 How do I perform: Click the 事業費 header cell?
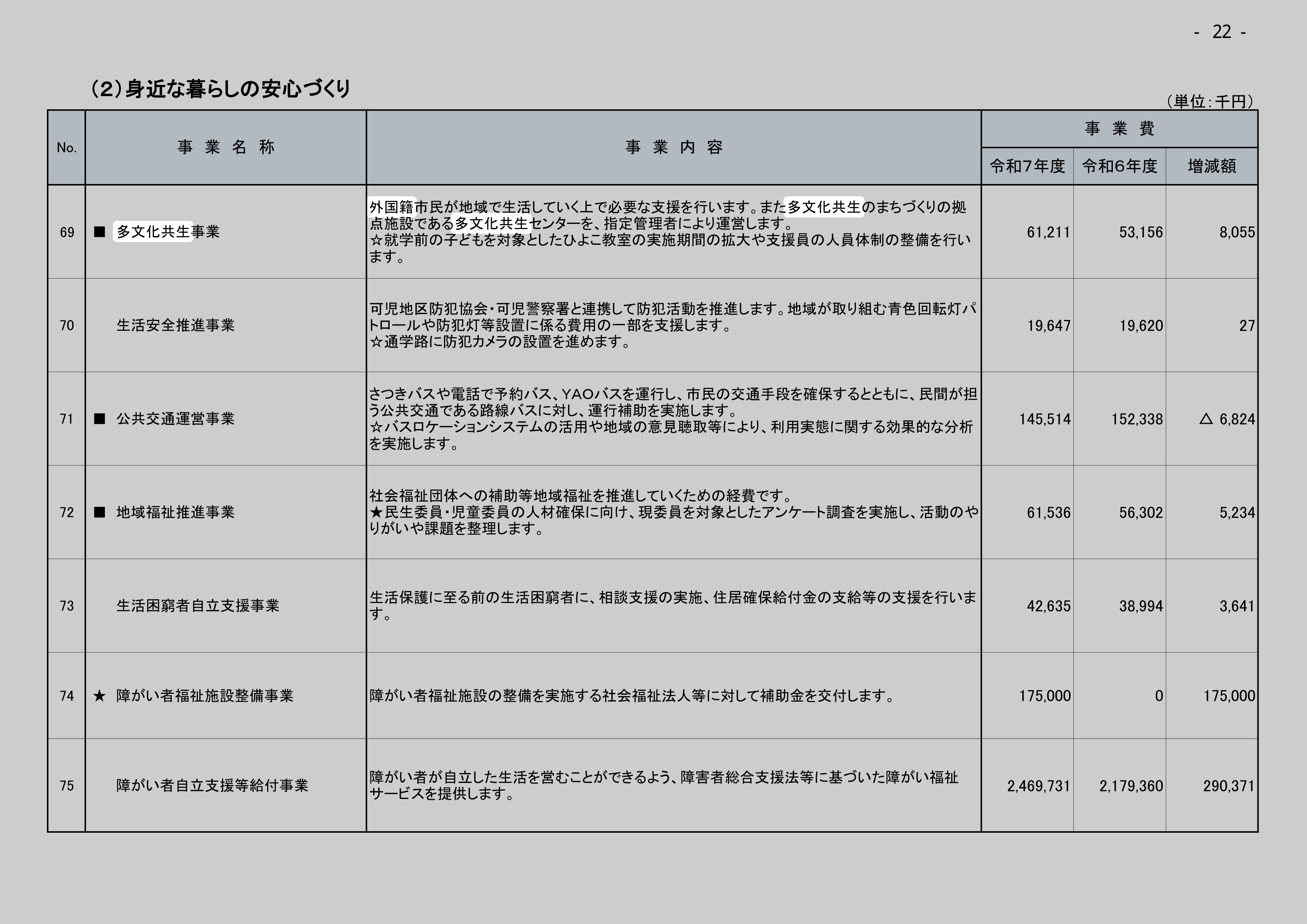pyautogui.click(x=1119, y=128)
